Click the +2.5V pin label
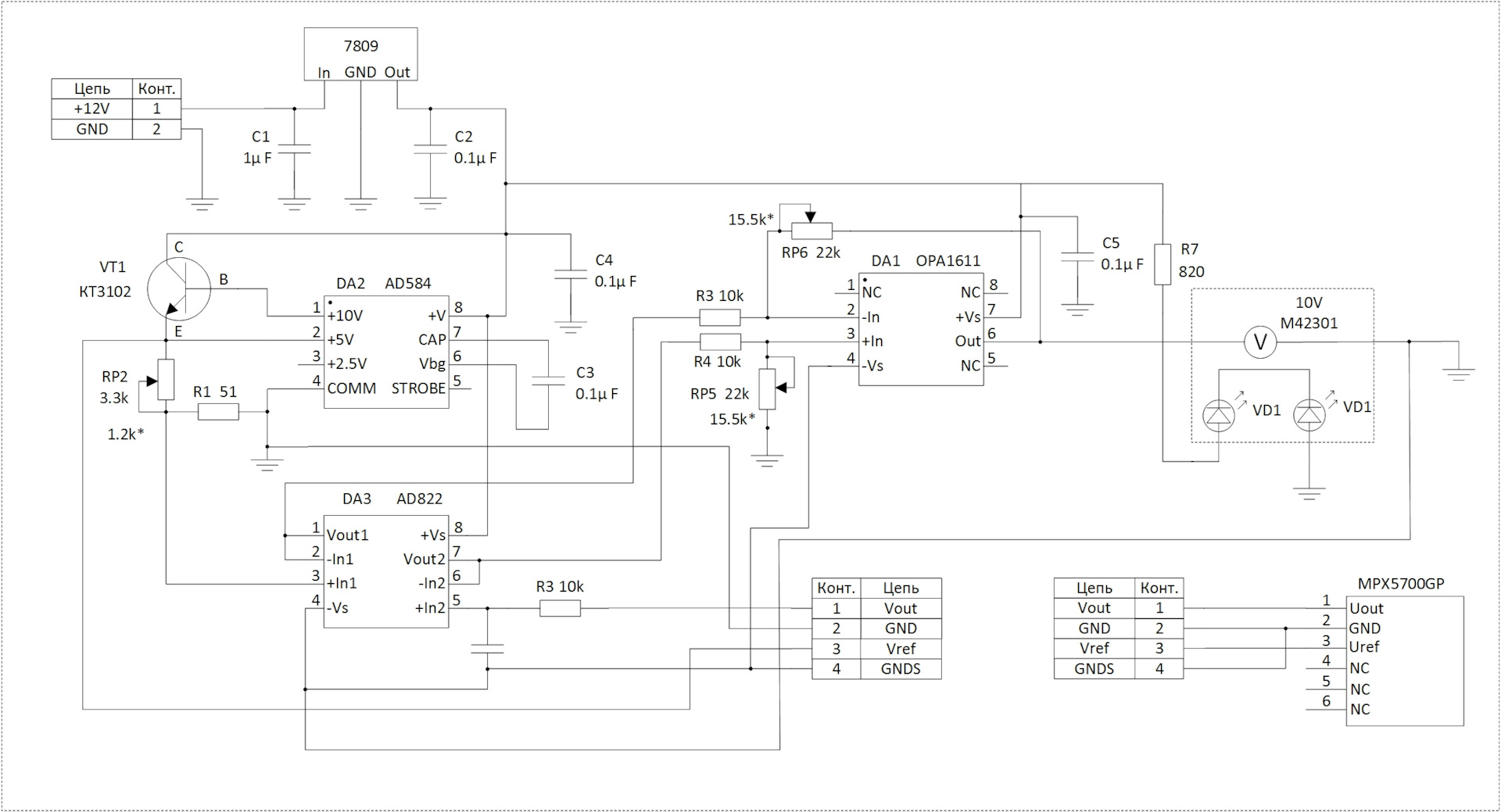This screenshot has width=1501, height=812. coord(347,363)
